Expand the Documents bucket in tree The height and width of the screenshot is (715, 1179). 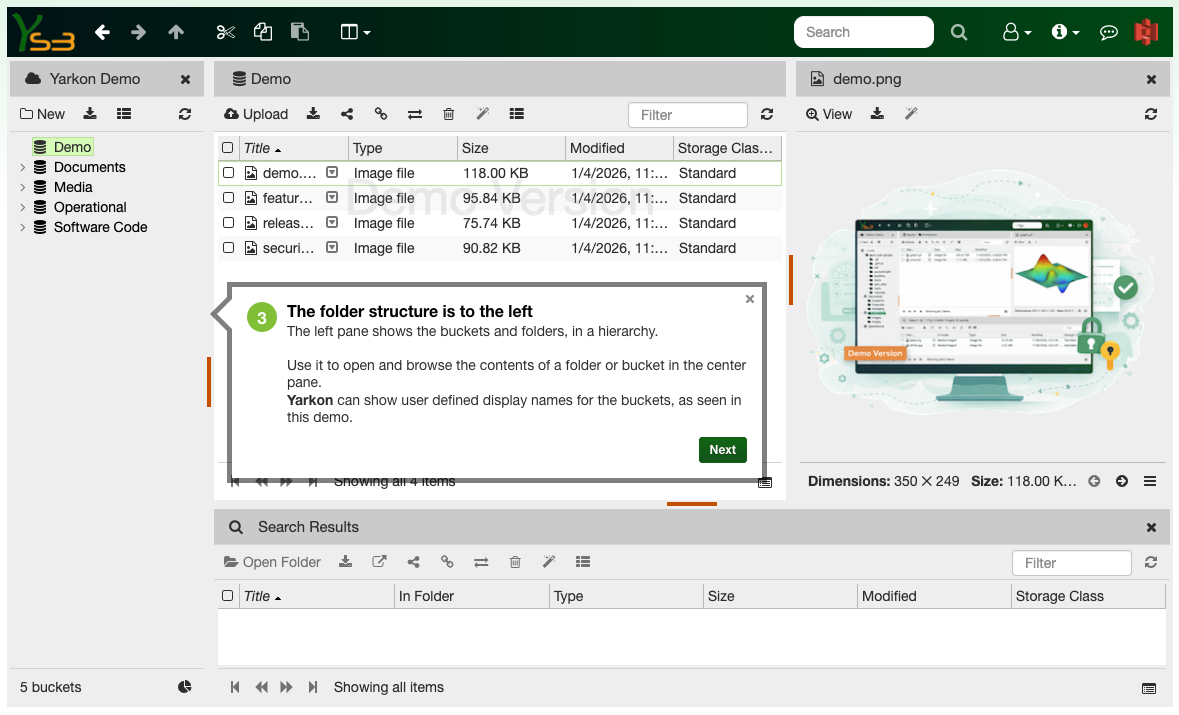[x=23, y=168]
